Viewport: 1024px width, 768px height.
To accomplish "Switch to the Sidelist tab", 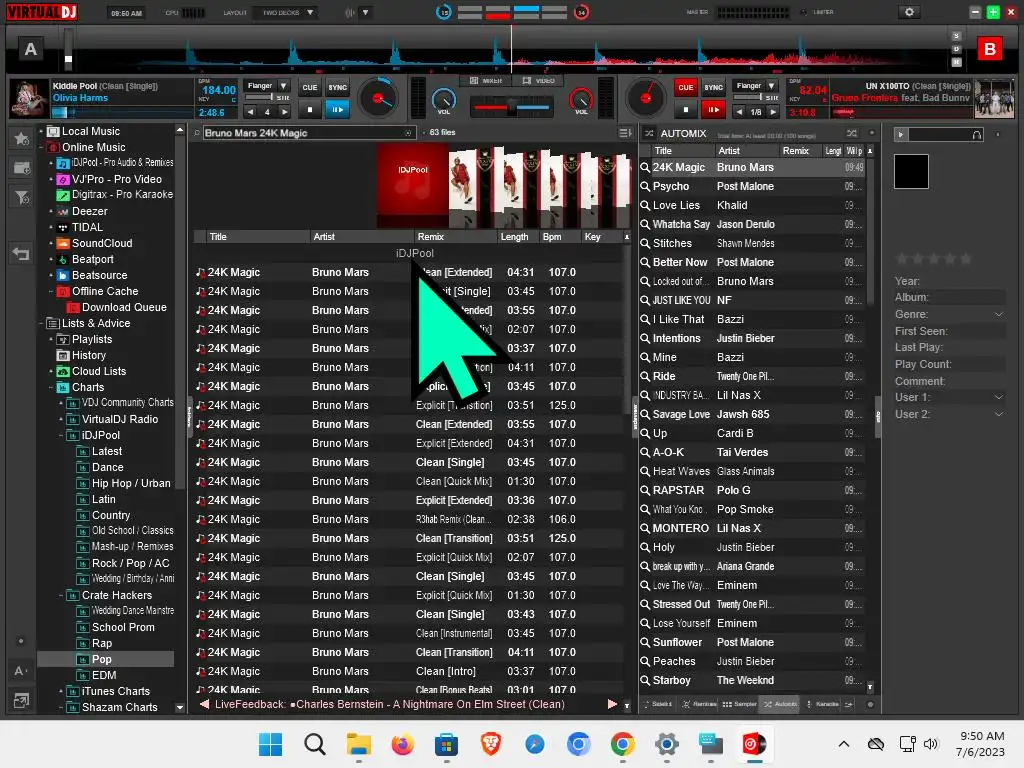I will point(658,705).
